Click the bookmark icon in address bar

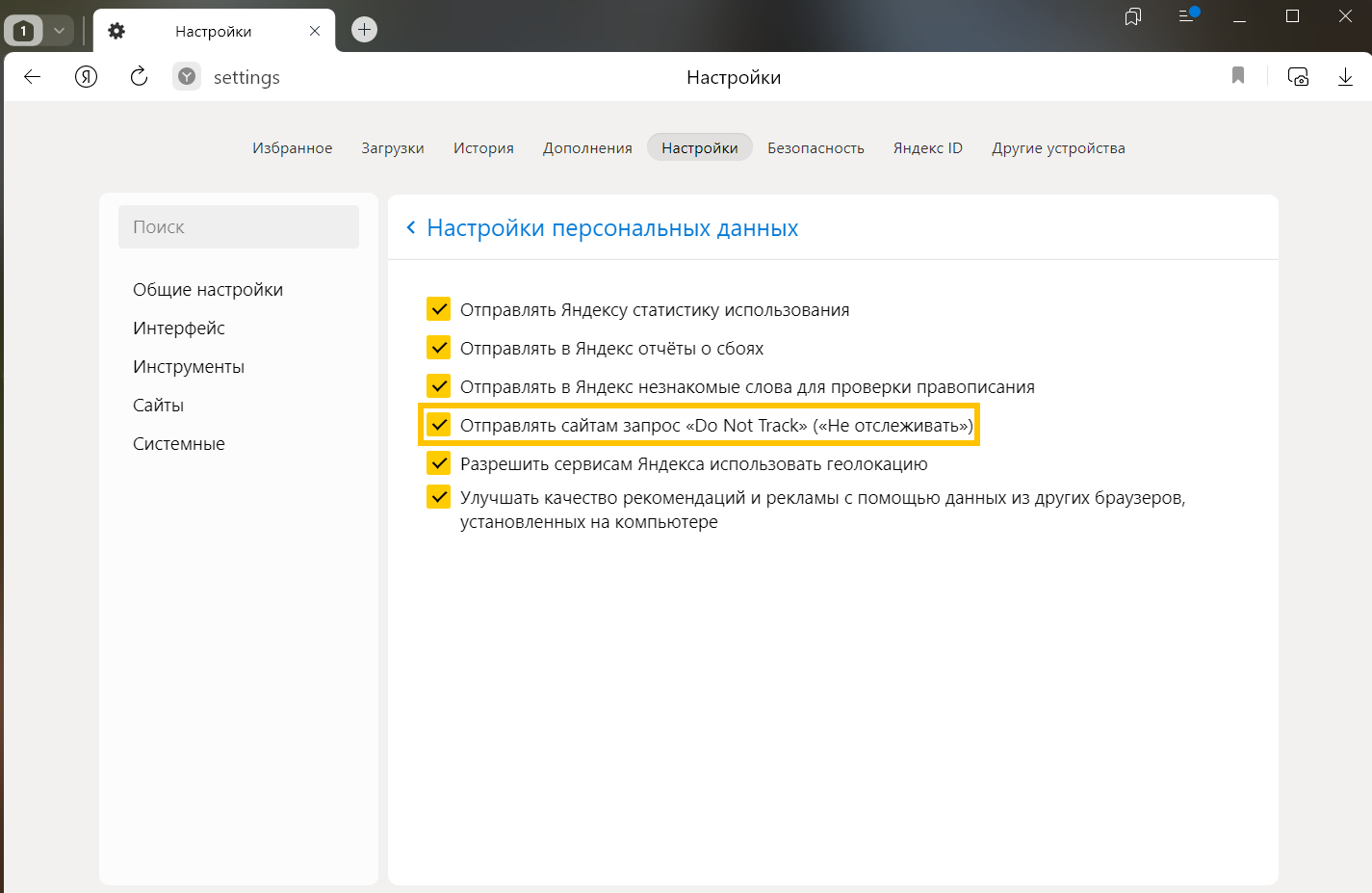(1238, 76)
